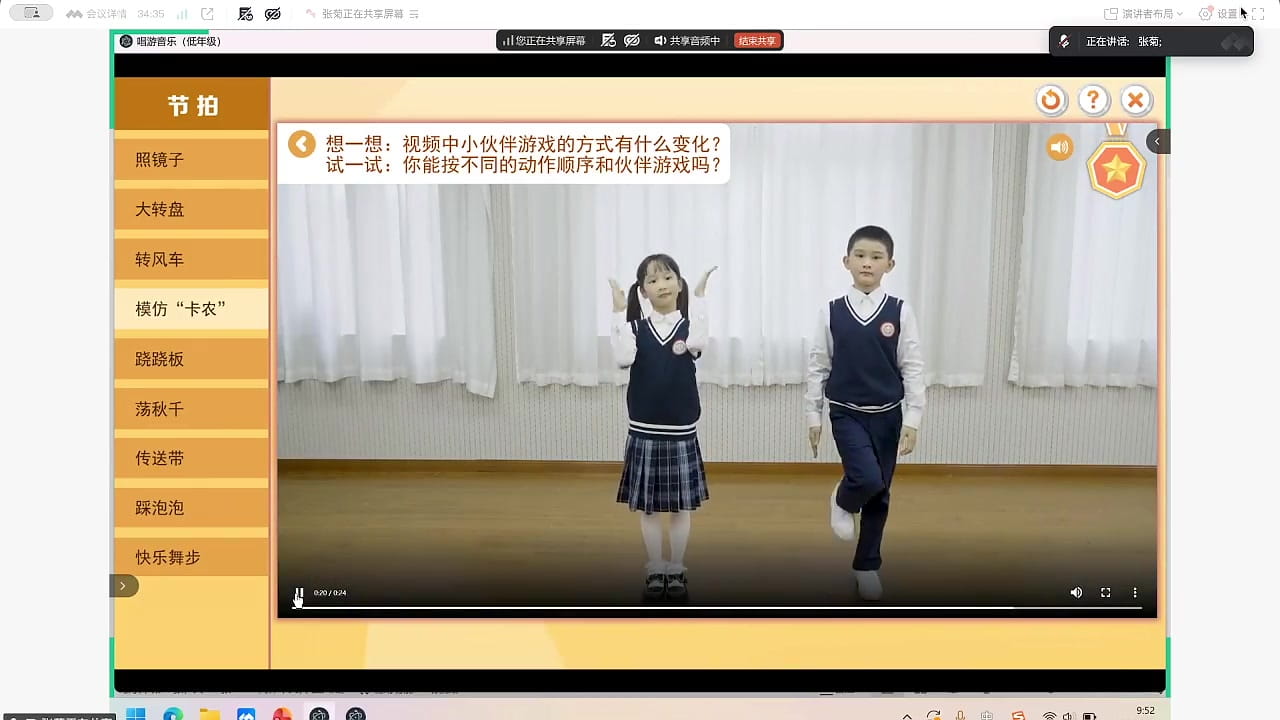Viewport: 1280px width, 720px height.
Task: Open the taskbar volume tray icon
Action: pos(1069,716)
